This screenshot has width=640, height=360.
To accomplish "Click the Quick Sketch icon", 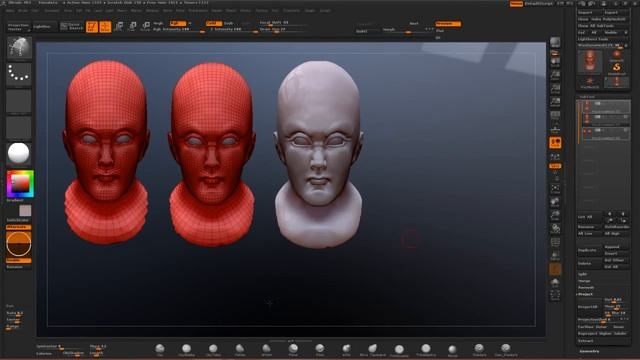I will [x=71, y=27].
